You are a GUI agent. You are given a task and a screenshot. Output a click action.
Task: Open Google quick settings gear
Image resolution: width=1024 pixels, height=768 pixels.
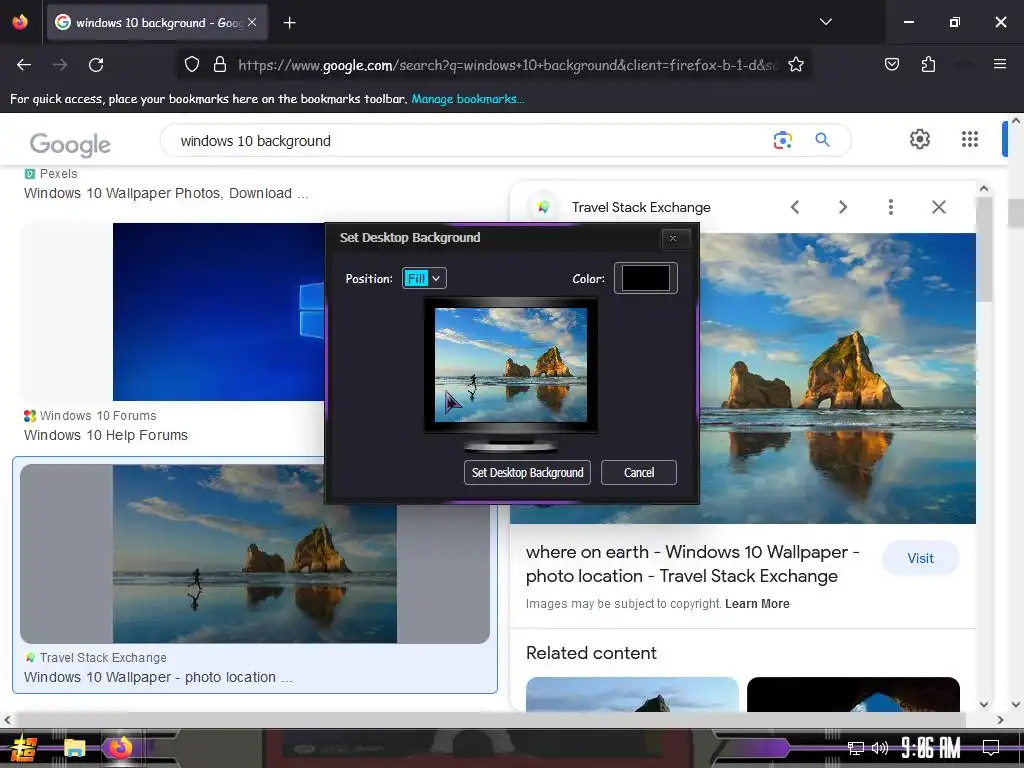click(x=920, y=139)
